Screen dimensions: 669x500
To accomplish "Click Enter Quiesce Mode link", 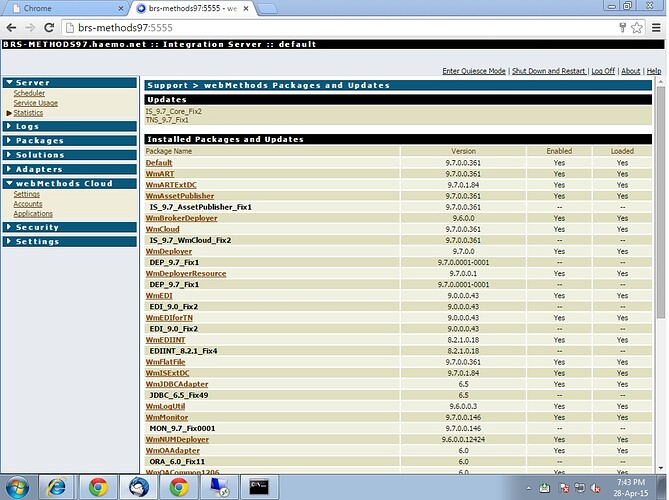I will click(474, 71).
